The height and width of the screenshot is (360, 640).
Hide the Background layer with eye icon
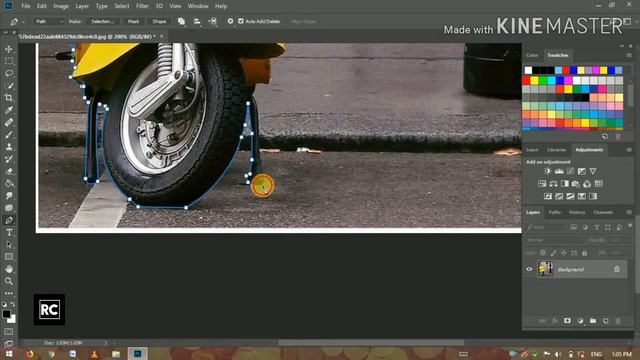click(529, 269)
